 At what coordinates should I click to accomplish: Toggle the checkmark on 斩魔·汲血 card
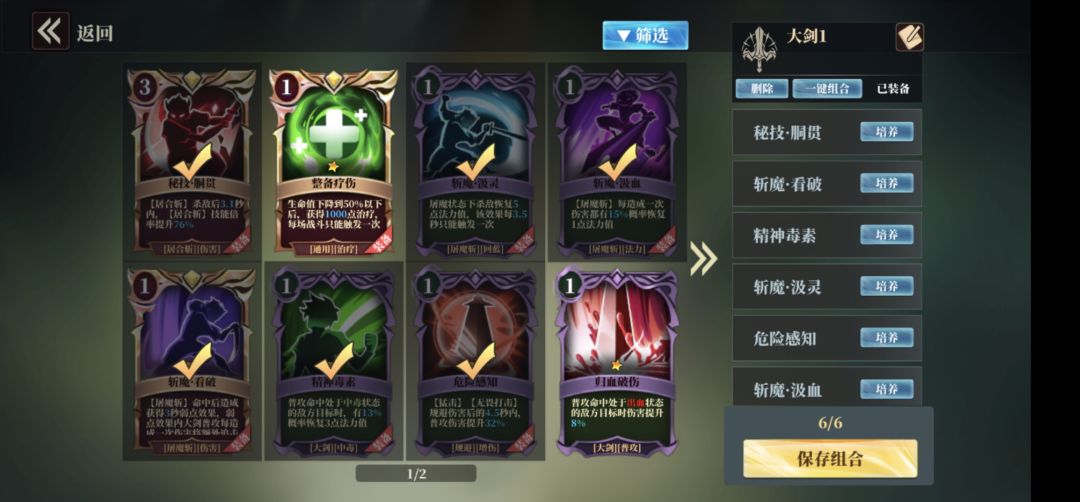(617, 161)
